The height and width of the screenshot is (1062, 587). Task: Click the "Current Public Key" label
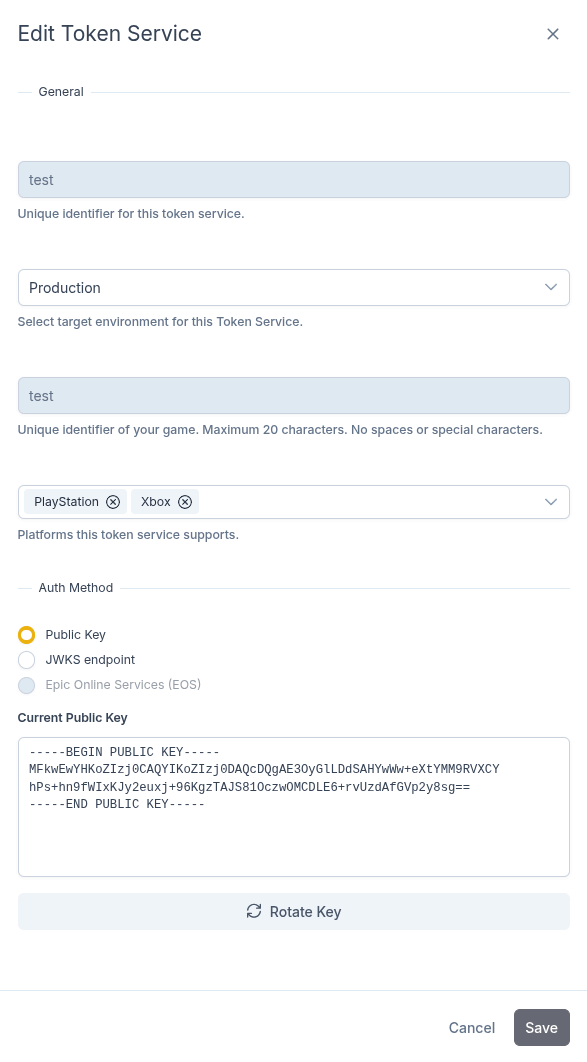(72, 718)
